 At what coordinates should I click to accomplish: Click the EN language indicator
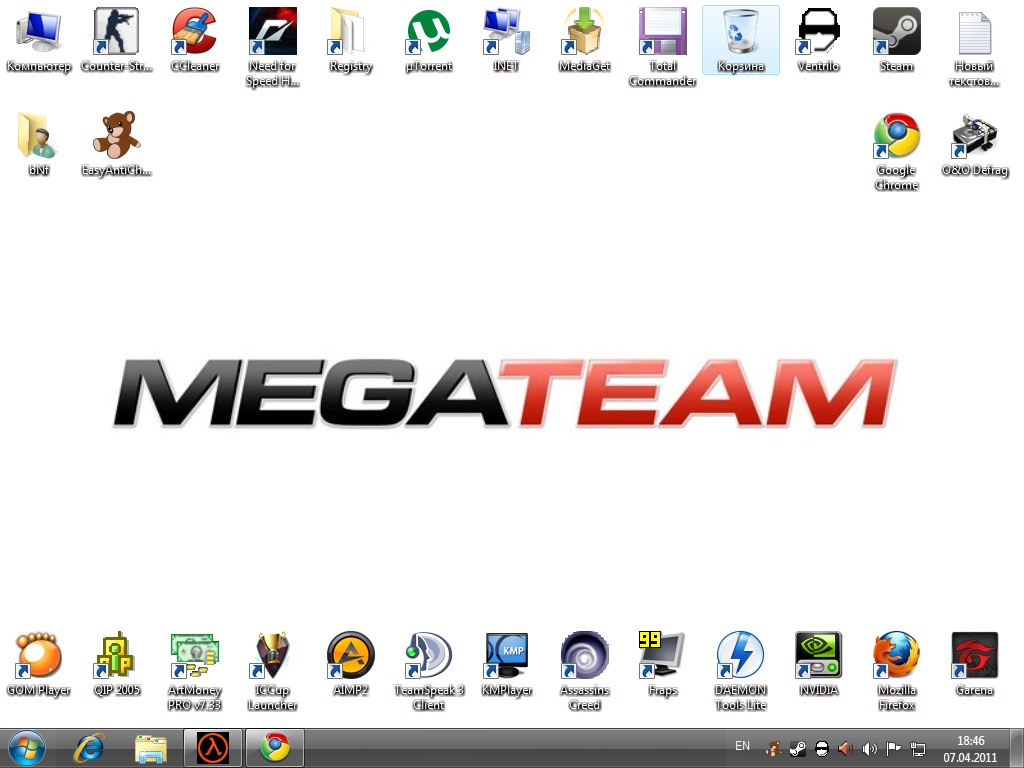pyautogui.click(x=742, y=746)
